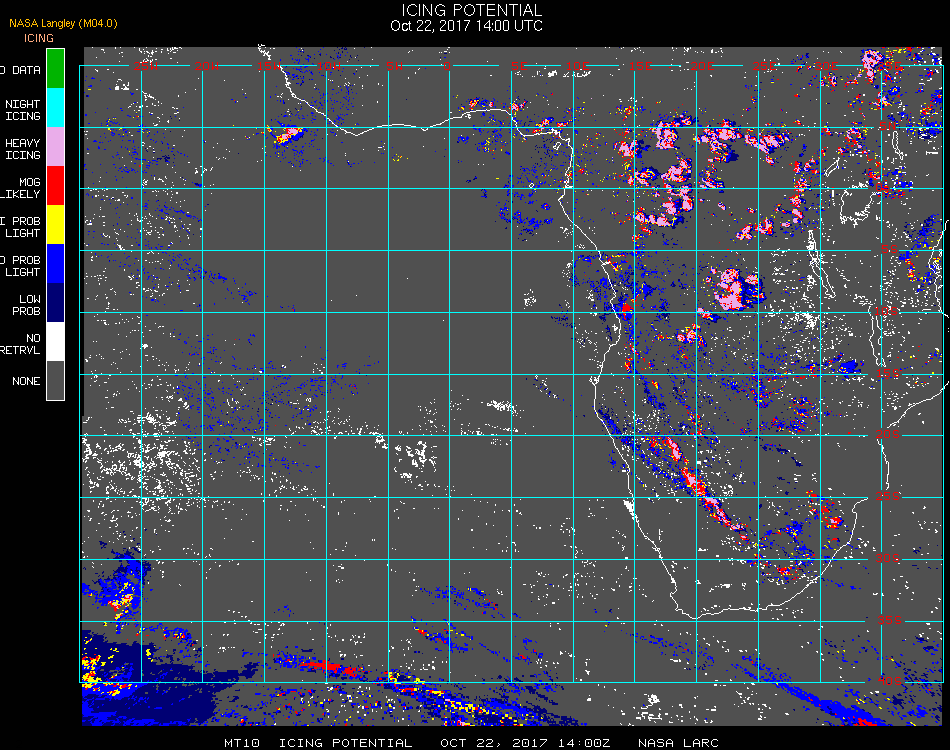Click the white NO RETRVL legend swatch
Image resolution: width=950 pixels, height=750 pixels.
[x=55, y=342]
